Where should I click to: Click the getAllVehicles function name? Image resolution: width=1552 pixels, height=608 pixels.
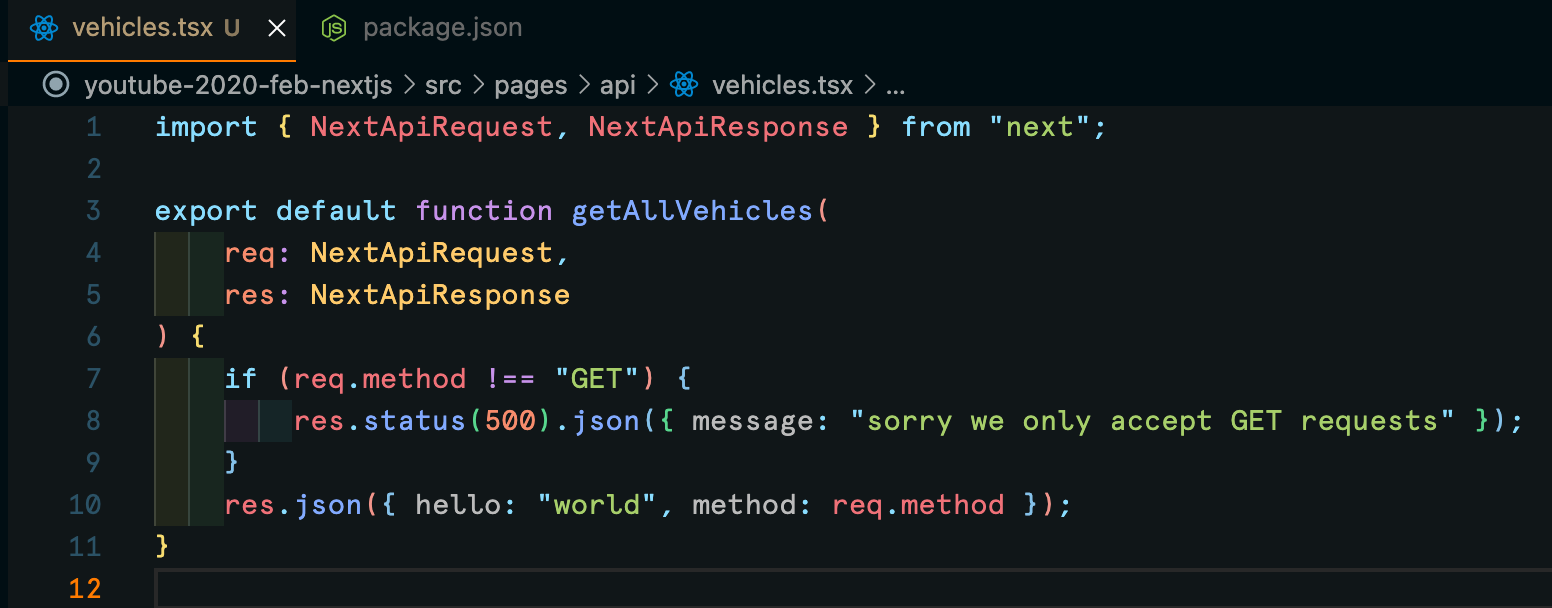point(693,211)
